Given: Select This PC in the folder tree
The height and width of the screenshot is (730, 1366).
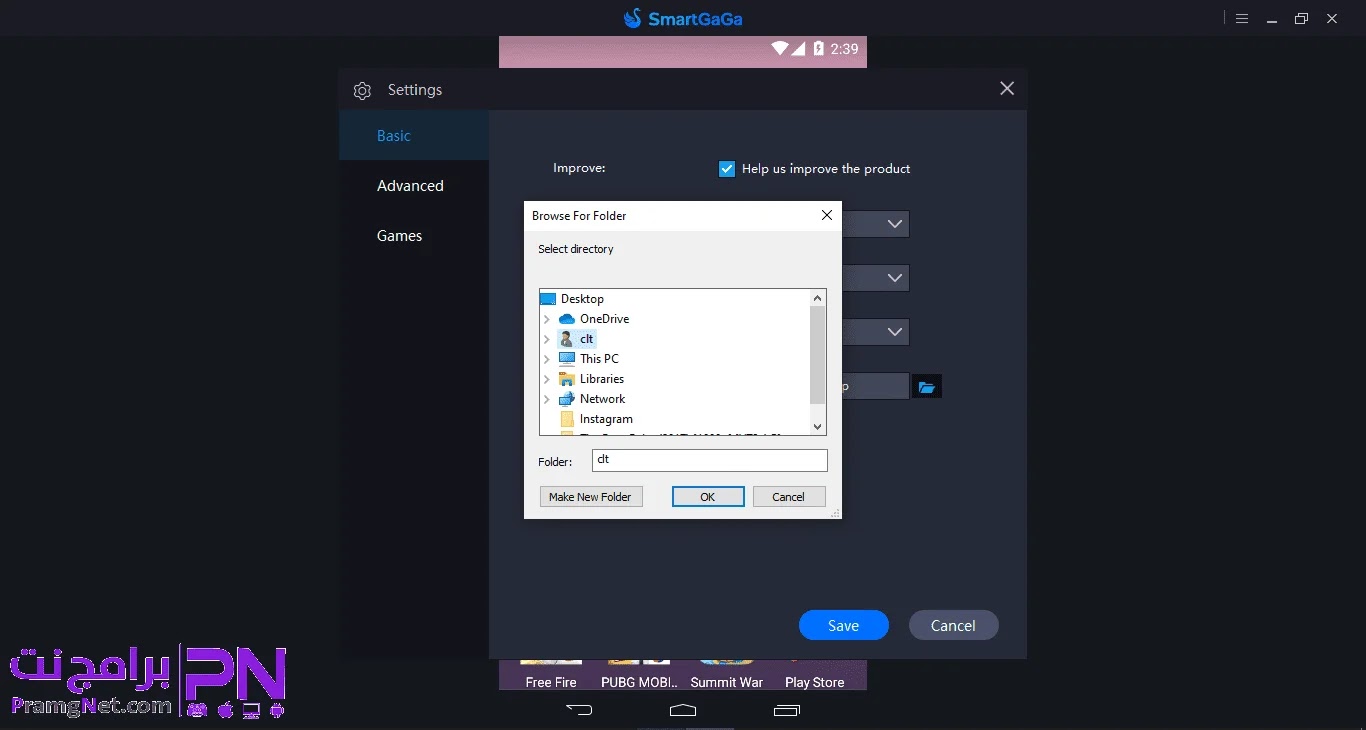Looking at the screenshot, I should tap(599, 359).
